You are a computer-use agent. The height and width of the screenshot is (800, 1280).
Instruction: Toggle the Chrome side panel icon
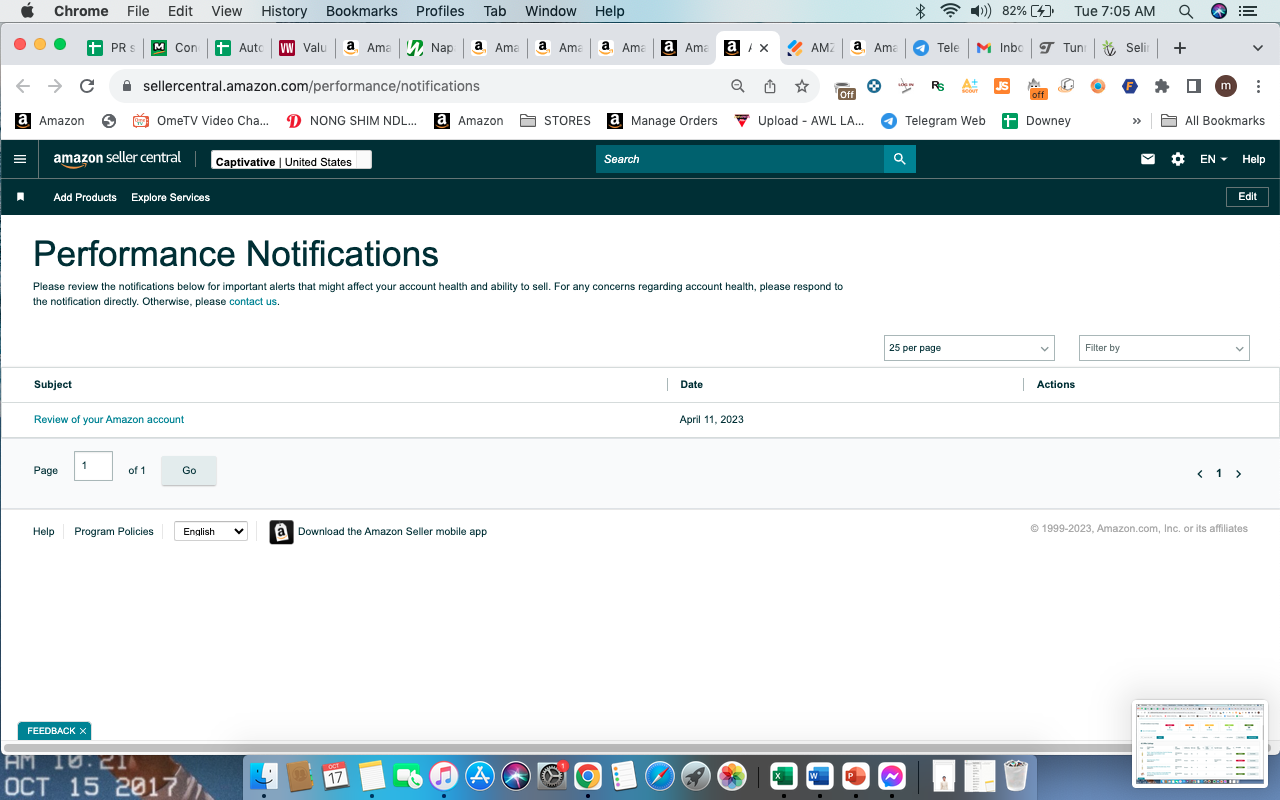click(x=1193, y=86)
